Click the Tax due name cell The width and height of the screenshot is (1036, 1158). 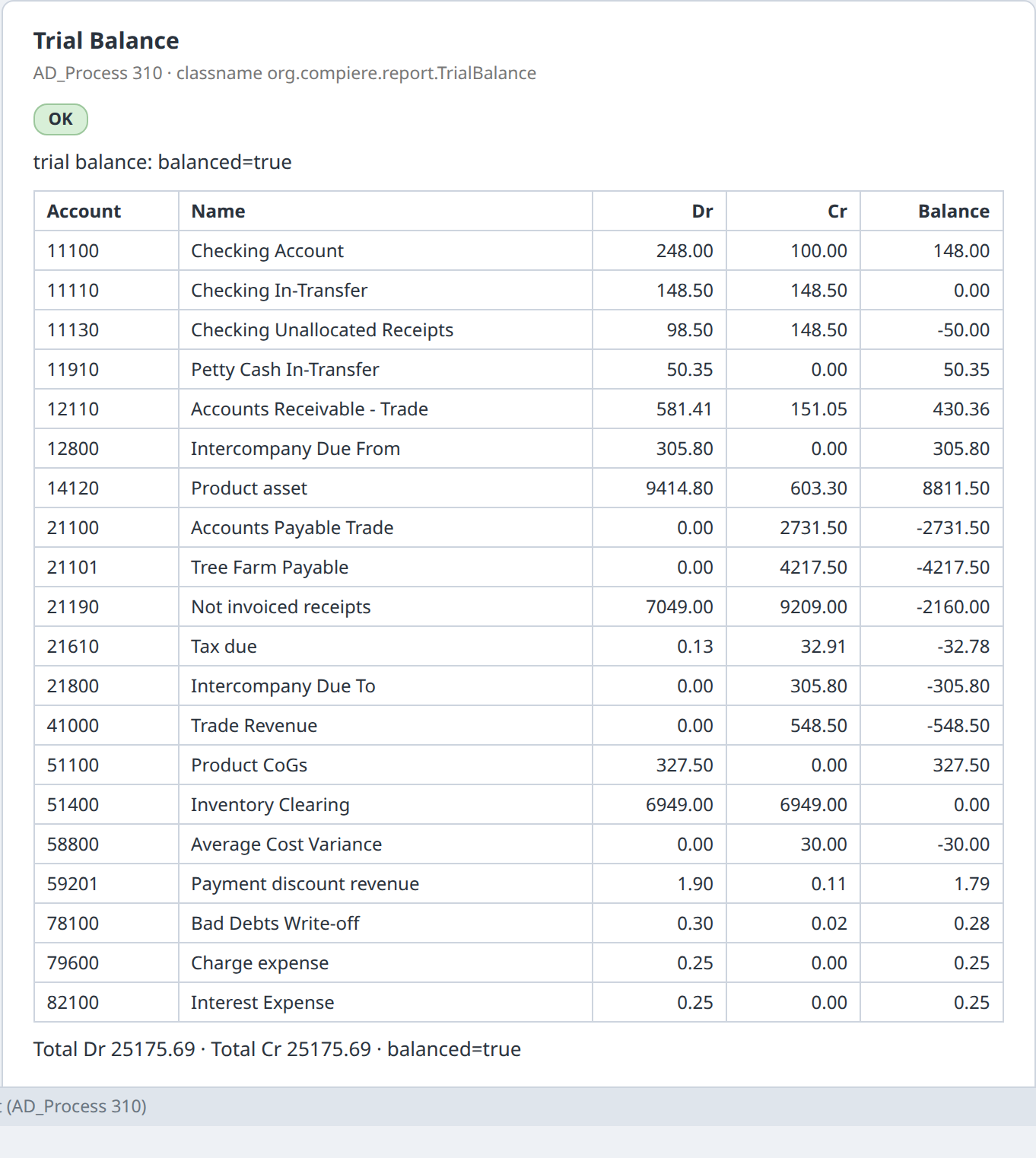click(386, 647)
